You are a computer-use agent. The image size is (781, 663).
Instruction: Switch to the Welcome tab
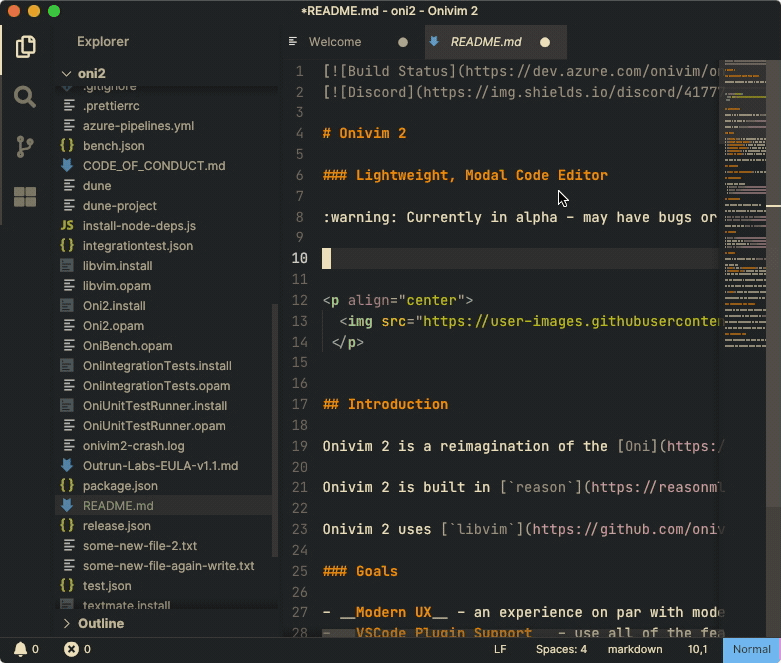335,42
